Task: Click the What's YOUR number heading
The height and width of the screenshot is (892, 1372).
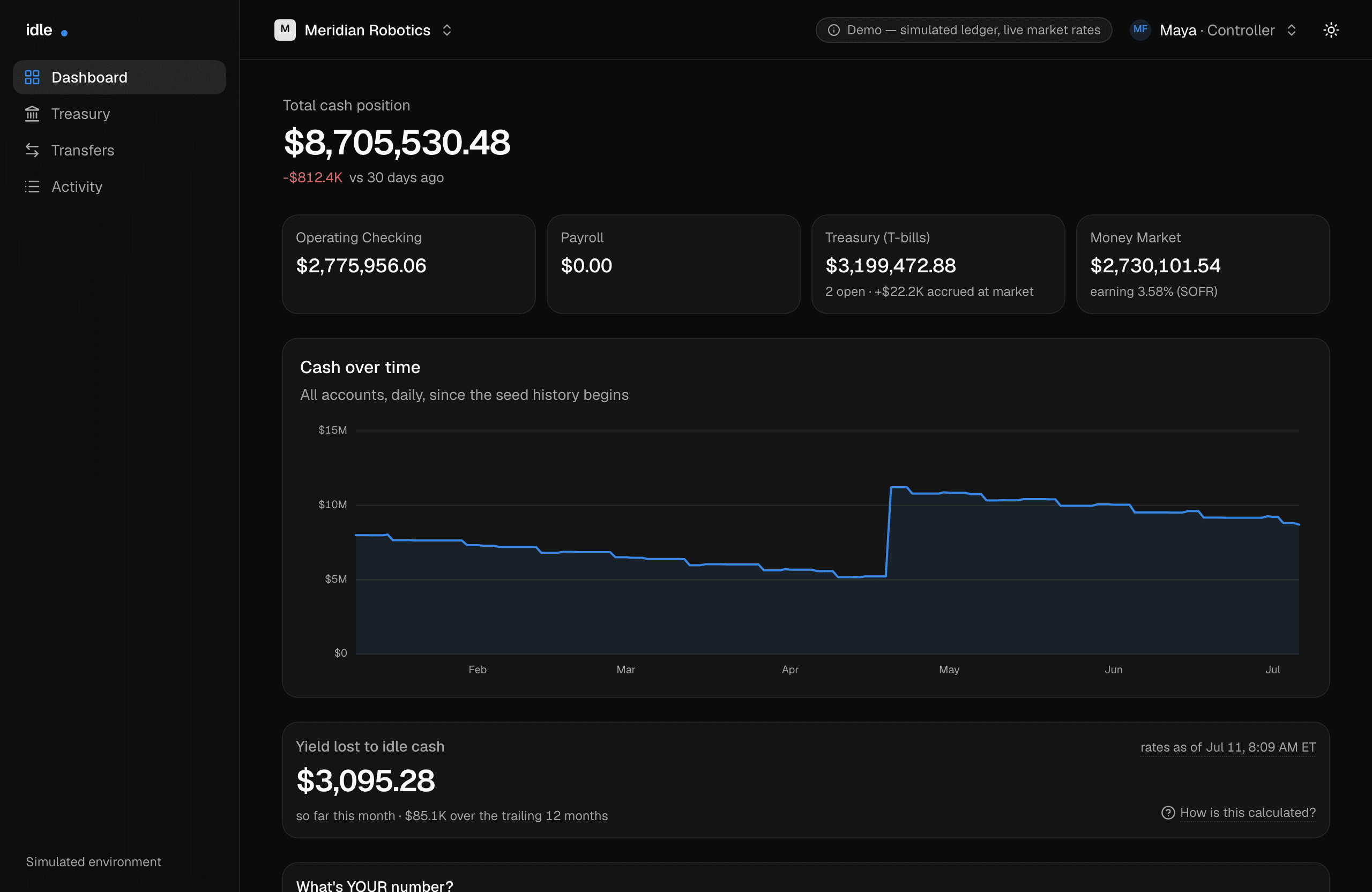Action: point(375,886)
